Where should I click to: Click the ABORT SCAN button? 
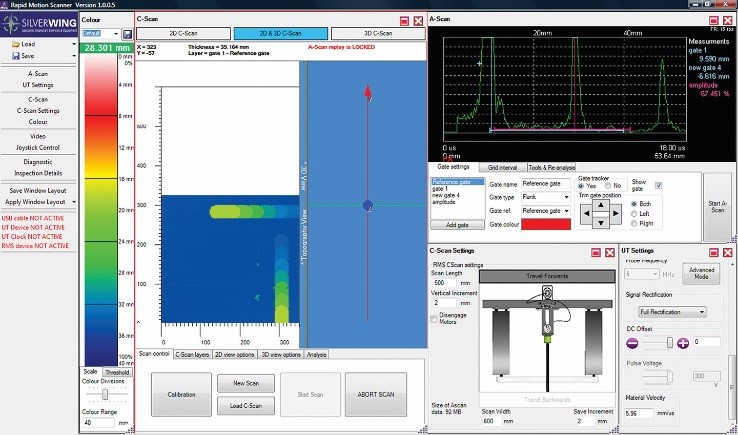[374, 394]
